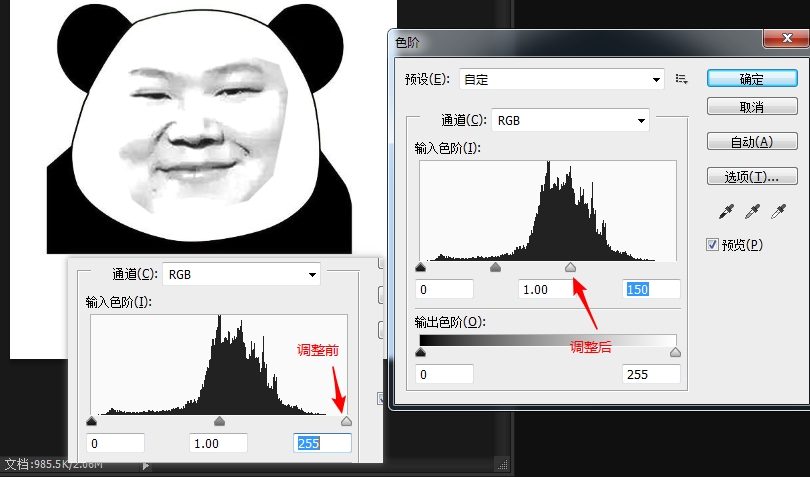
Task: Select the white point eyedropper
Action: pyautogui.click(x=778, y=211)
